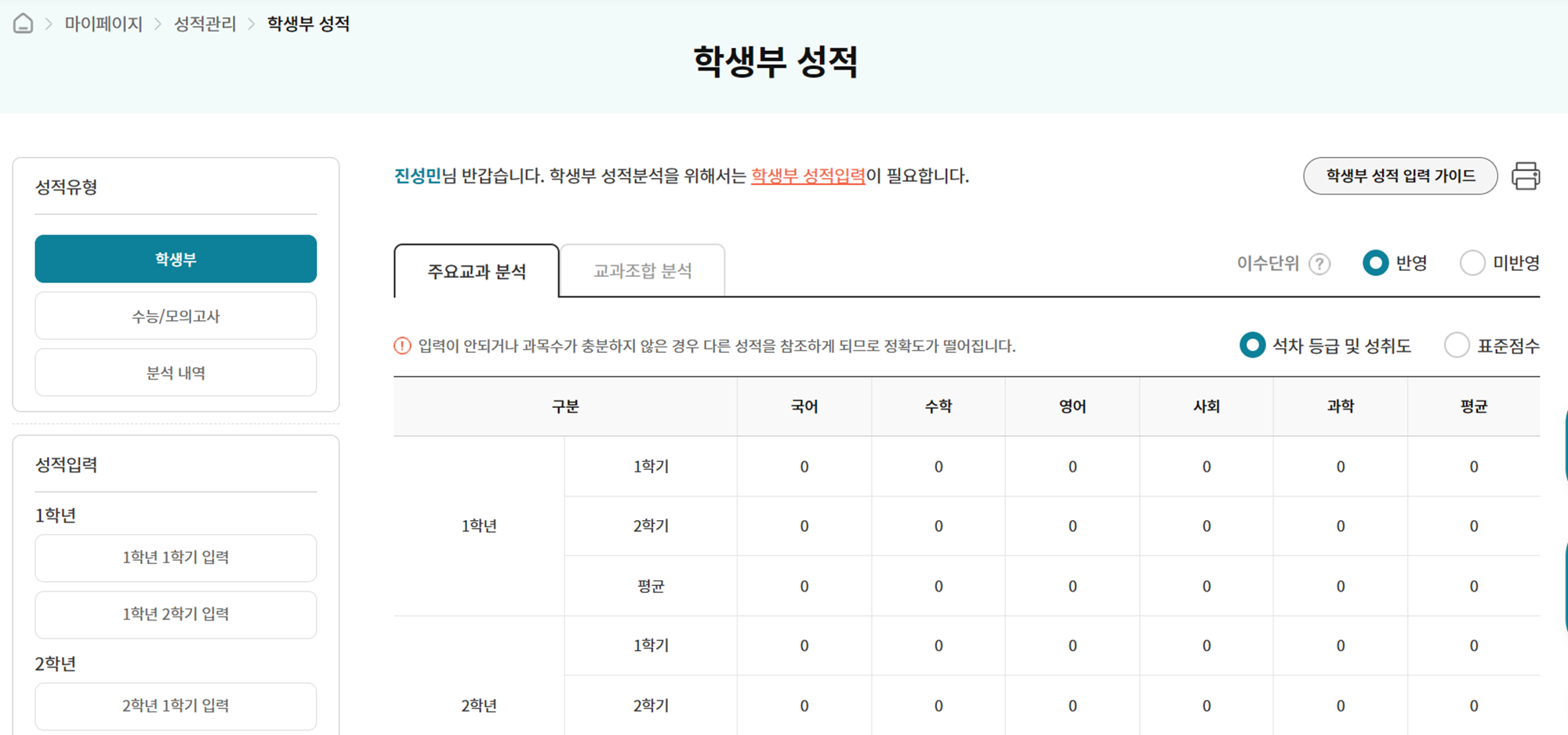
Task: Open the 분석 내역 section
Action: pyautogui.click(x=175, y=373)
